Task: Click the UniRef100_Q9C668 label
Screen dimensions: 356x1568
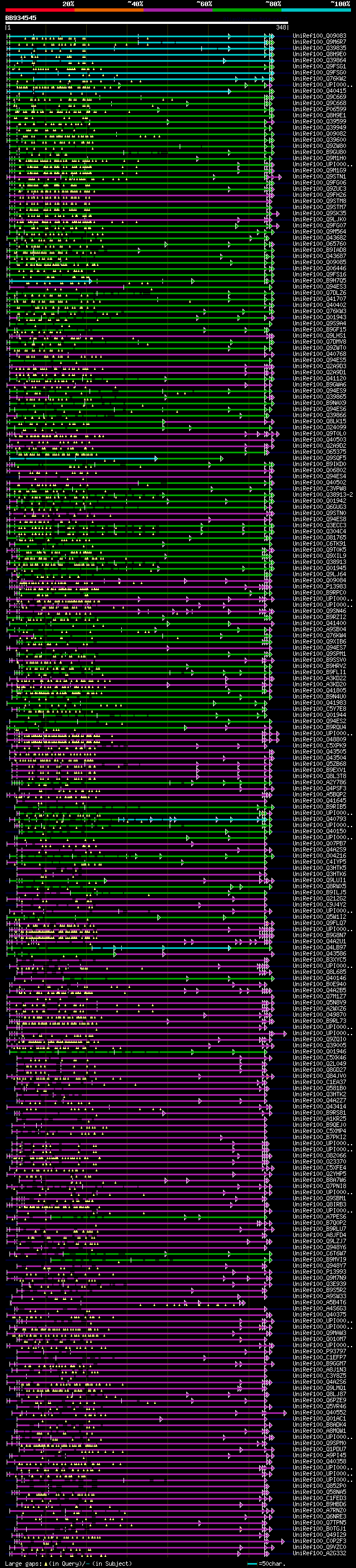Action: click(x=319, y=103)
